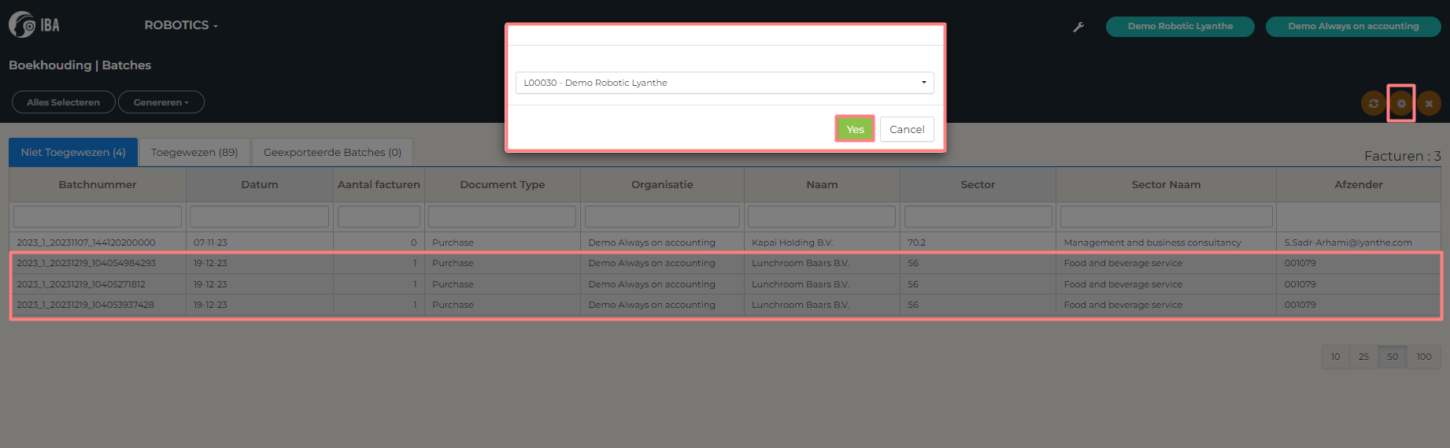Click the orange gear icon
This screenshot has height=448, width=1450.
click(1401, 103)
